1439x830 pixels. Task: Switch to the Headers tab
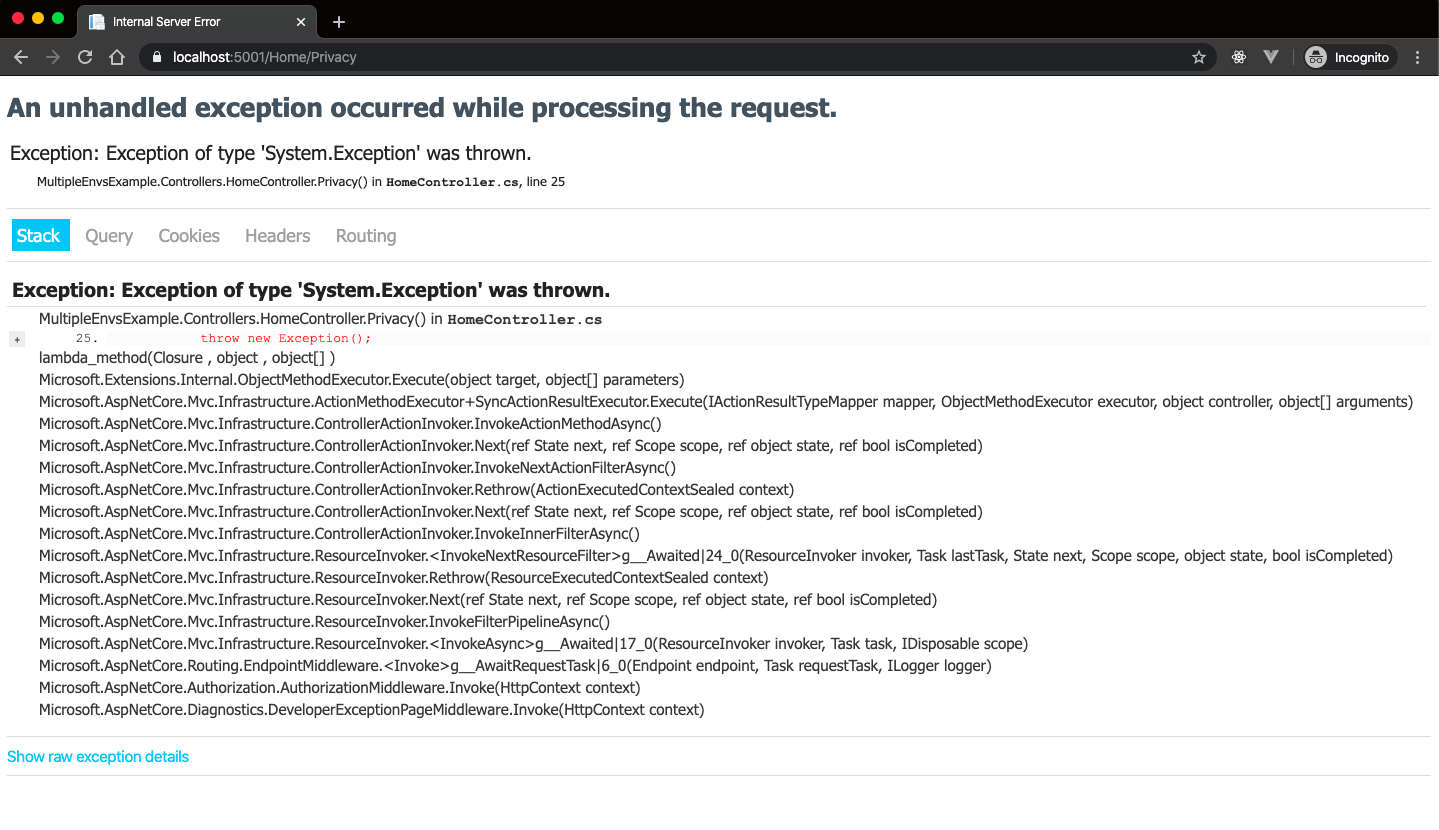coord(277,236)
